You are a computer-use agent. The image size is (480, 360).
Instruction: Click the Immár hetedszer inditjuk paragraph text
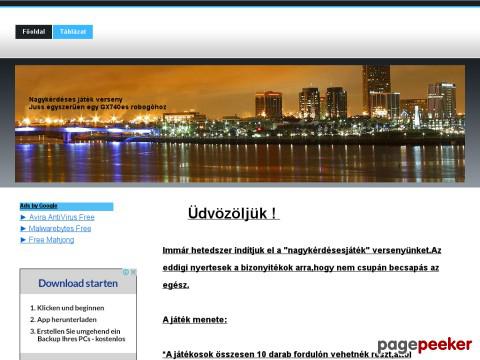(302, 268)
